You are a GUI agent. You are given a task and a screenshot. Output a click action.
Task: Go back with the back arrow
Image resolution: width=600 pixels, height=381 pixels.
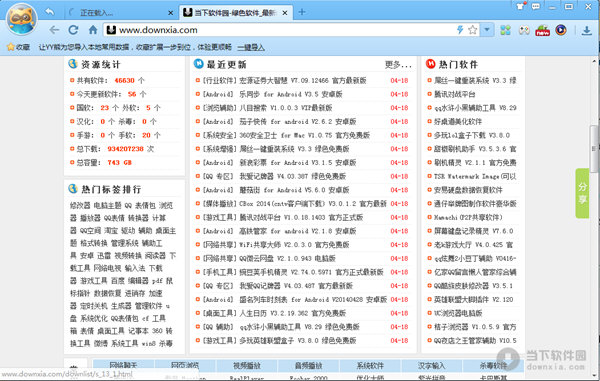[54, 30]
